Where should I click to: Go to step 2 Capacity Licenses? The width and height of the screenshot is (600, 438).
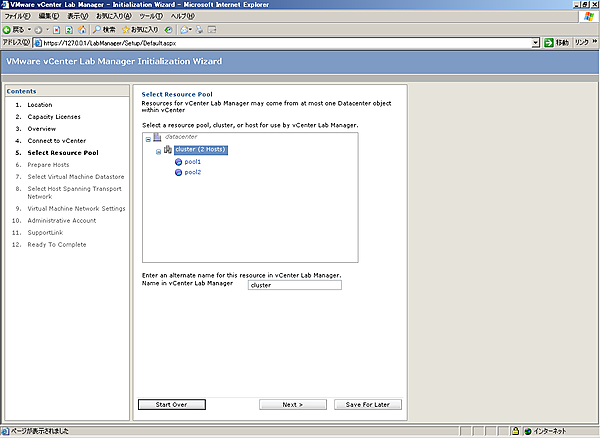54,117
